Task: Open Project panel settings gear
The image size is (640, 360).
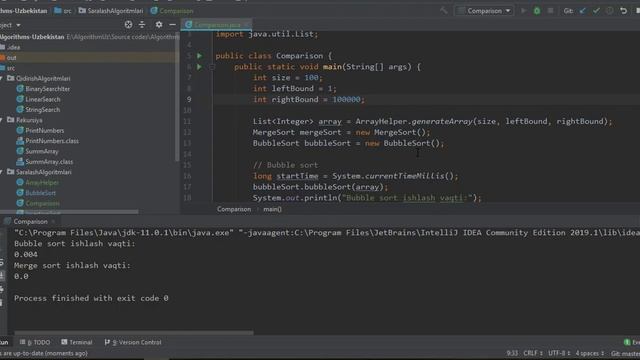Action: 159,24
